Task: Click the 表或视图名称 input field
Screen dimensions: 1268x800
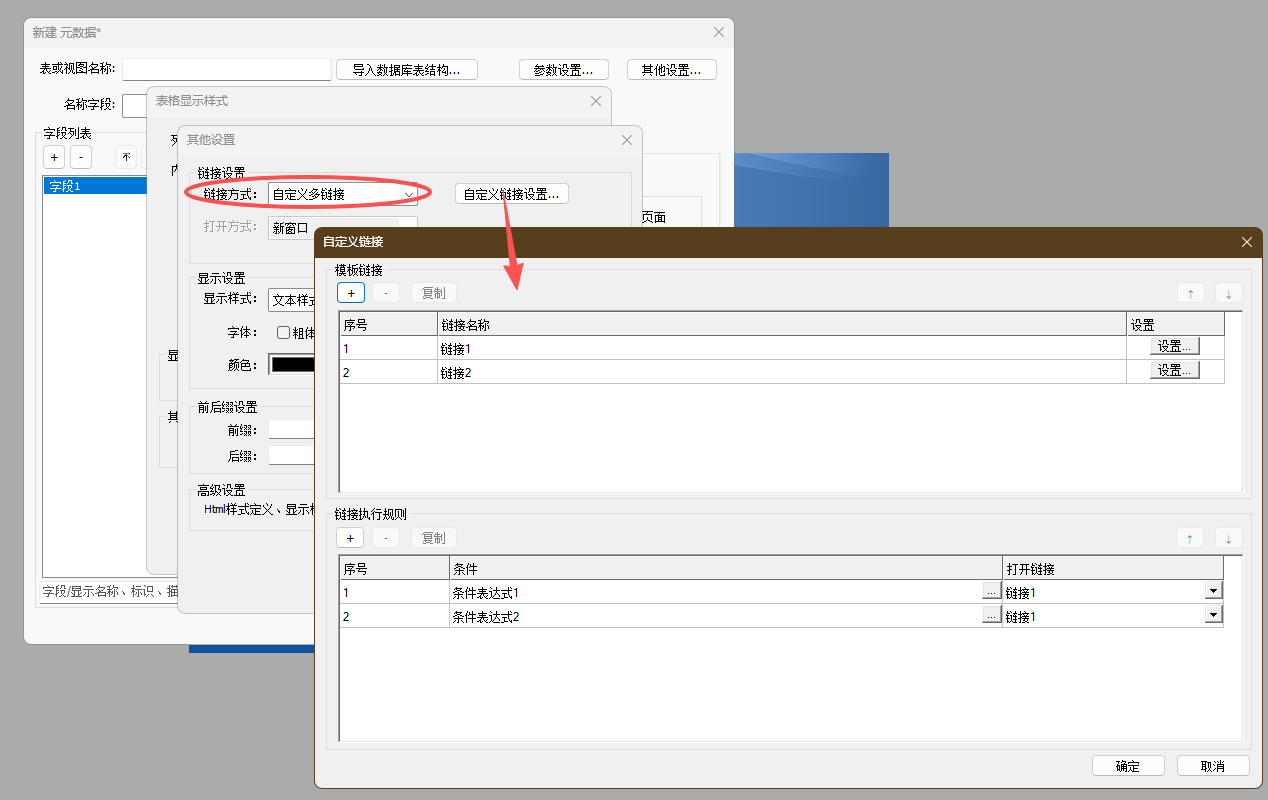Action: click(226, 69)
